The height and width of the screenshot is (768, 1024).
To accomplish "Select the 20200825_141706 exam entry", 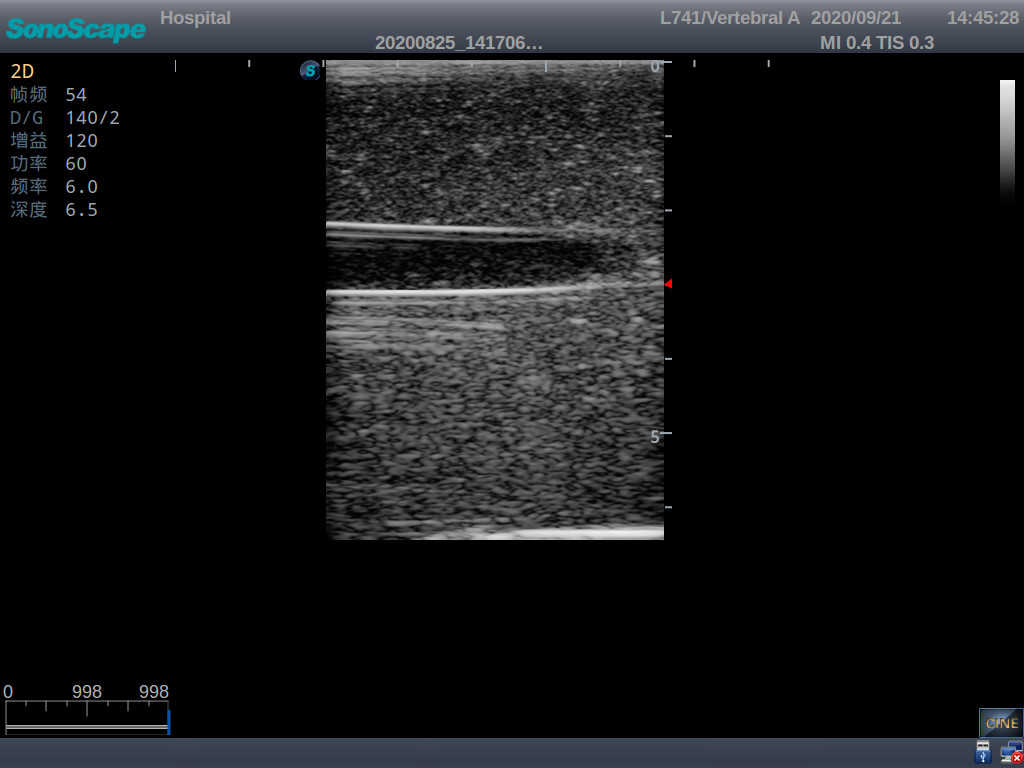I will point(461,44).
